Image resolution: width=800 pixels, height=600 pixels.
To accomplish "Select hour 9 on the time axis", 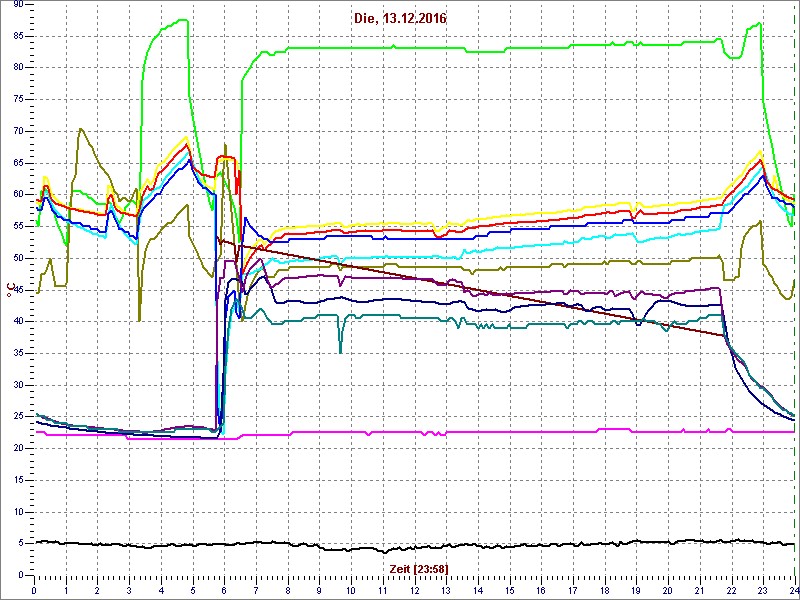I will pos(319,588).
